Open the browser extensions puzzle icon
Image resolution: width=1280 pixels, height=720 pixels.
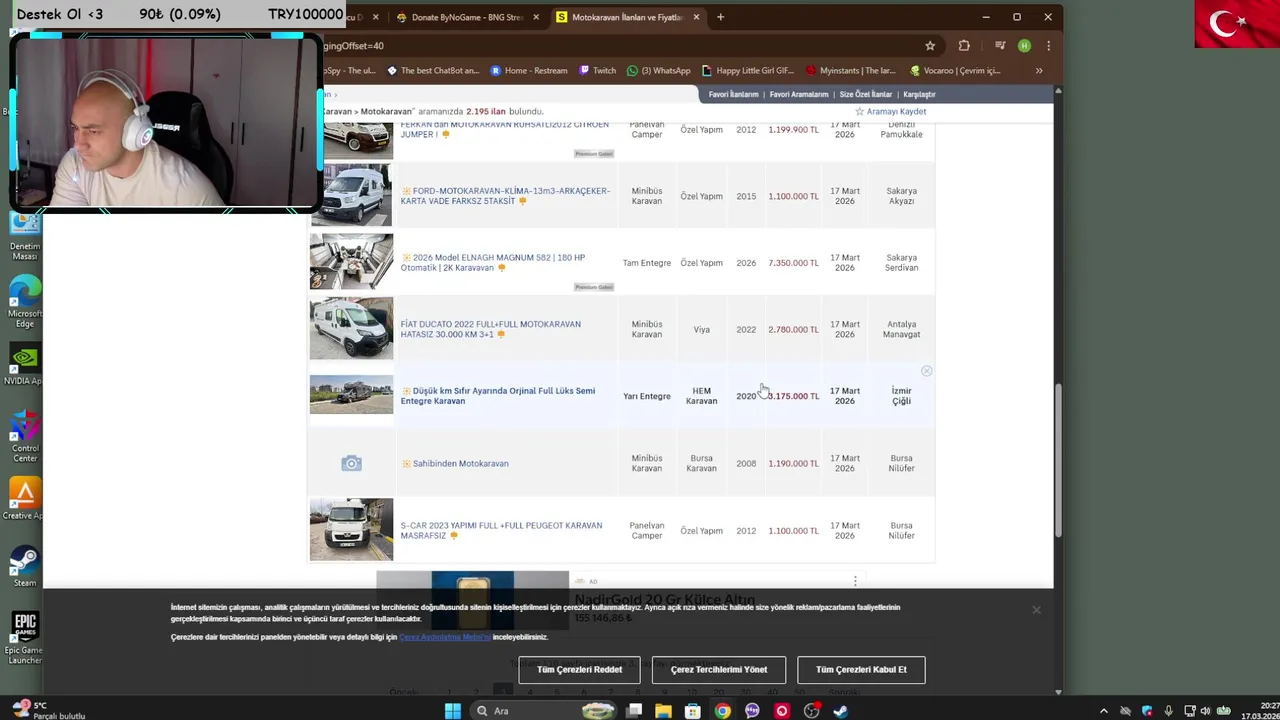pos(964,46)
